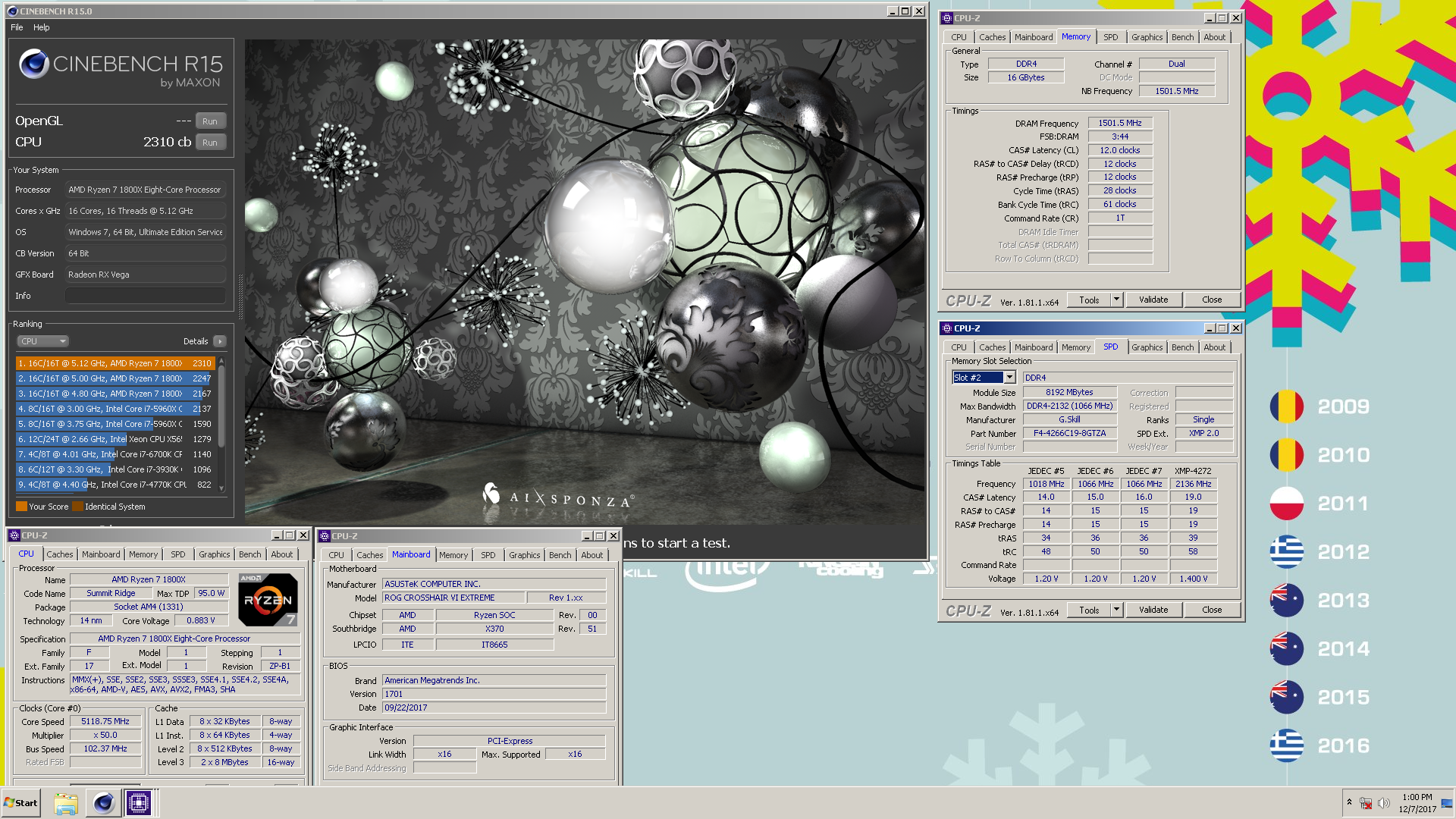Open Bench tab in CPU-Z Mainboard window

(560, 556)
